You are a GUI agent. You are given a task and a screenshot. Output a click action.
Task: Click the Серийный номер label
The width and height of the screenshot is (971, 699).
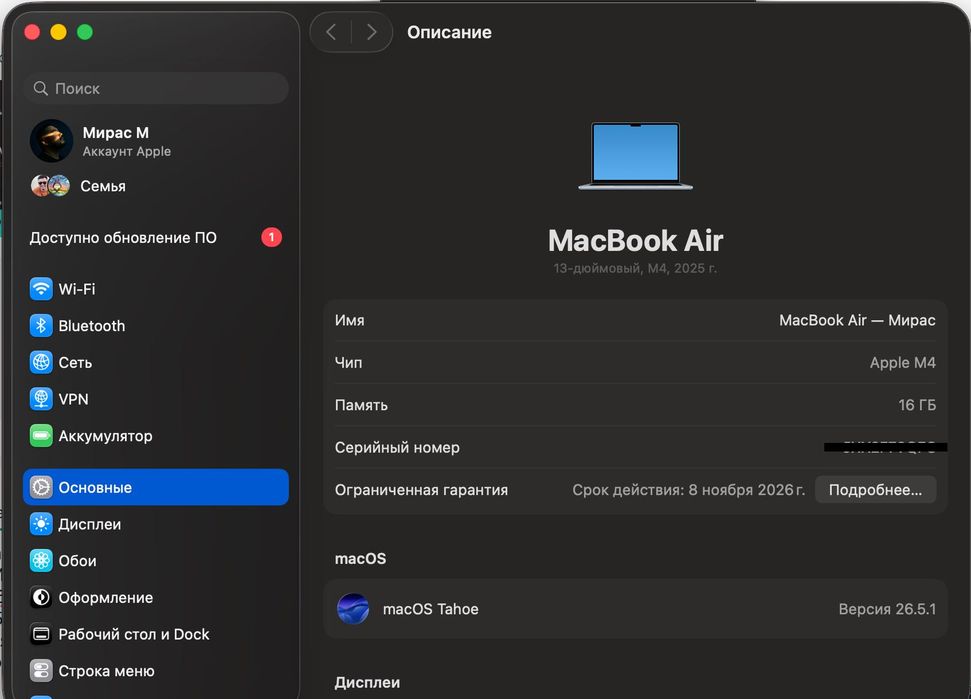coord(397,448)
